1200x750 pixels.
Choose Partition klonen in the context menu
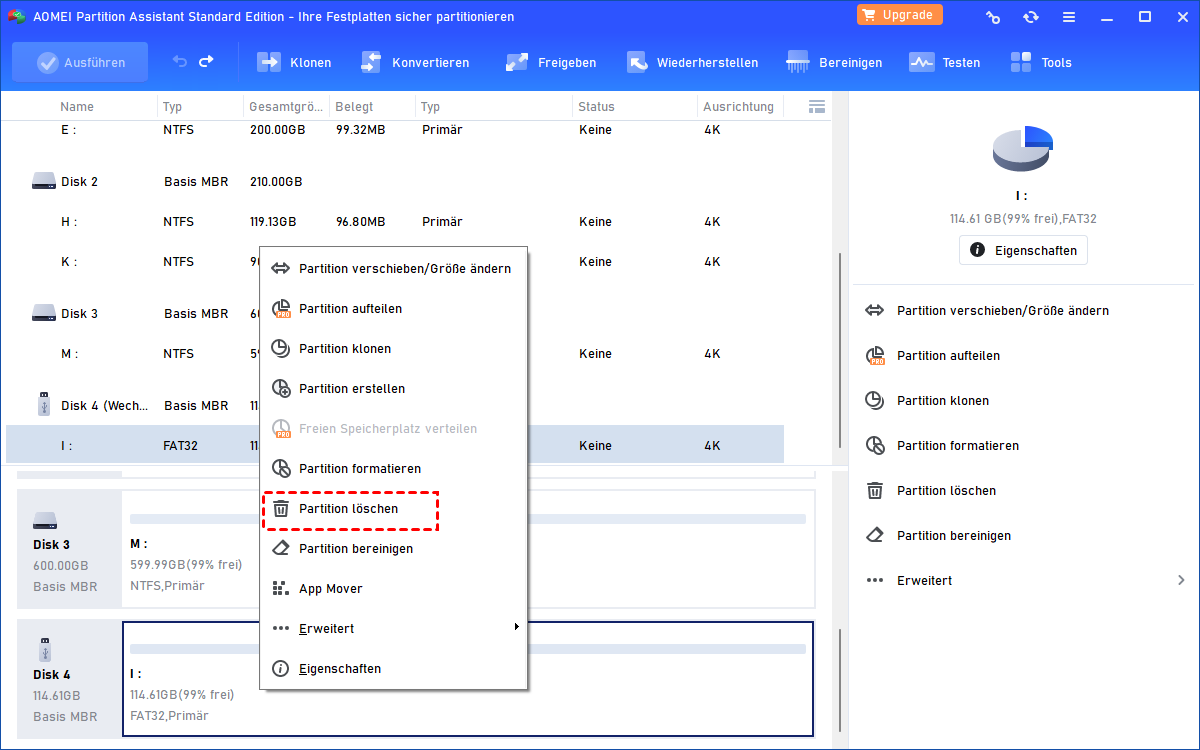point(393,349)
